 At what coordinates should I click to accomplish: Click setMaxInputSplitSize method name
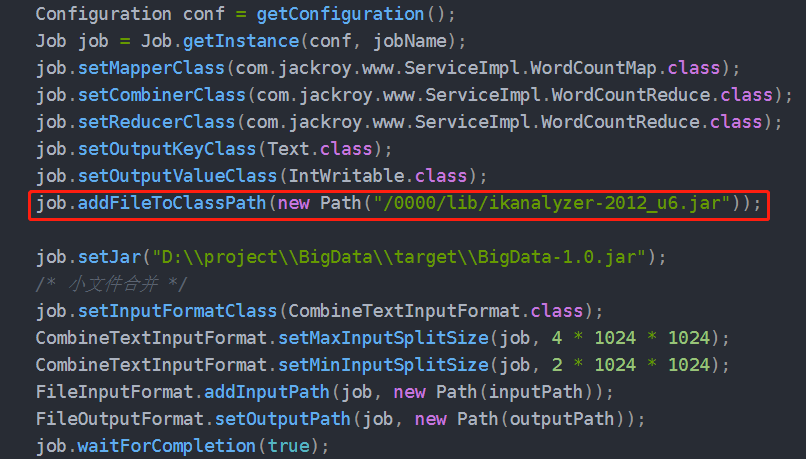point(383,338)
